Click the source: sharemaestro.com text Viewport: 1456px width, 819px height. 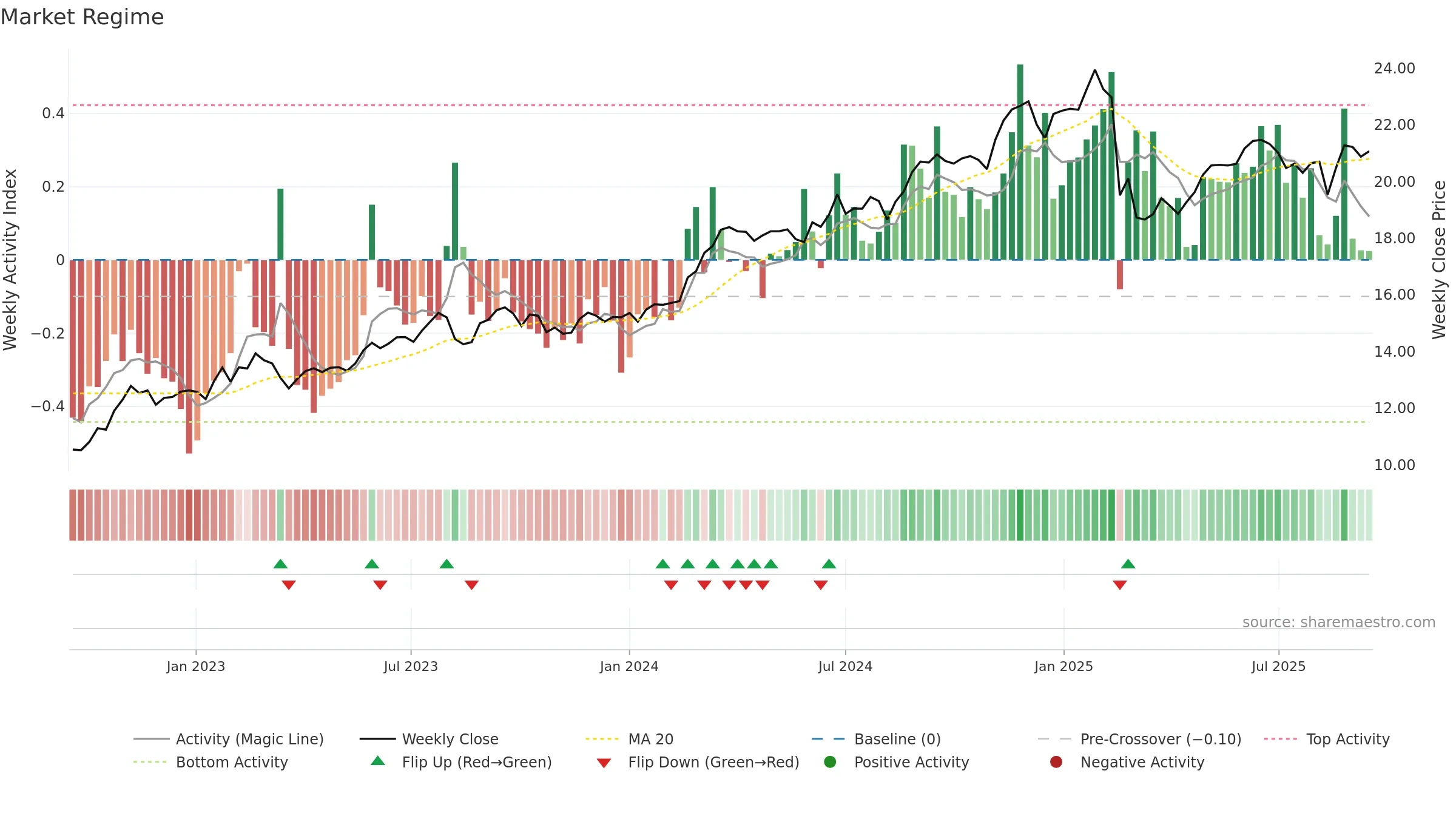[x=1339, y=622]
